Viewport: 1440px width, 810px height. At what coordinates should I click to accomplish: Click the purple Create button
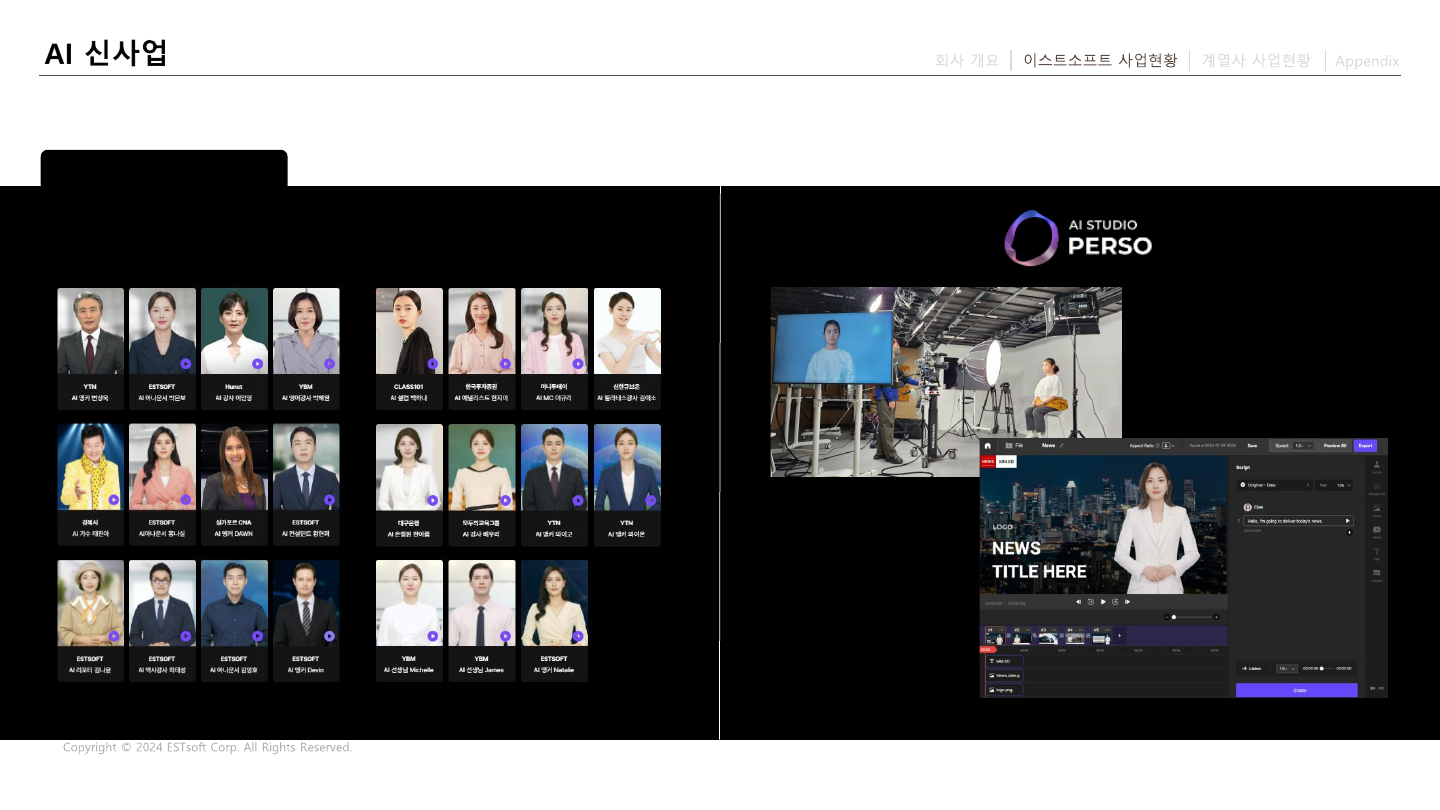pos(1297,690)
